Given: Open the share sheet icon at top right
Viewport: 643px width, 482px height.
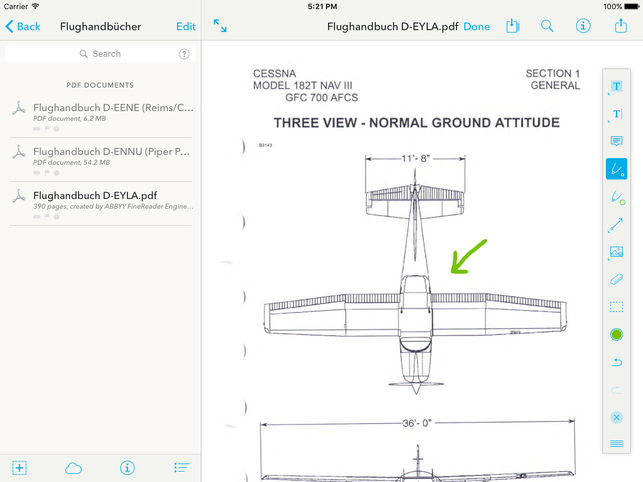Looking at the screenshot, I should (621, 26).
